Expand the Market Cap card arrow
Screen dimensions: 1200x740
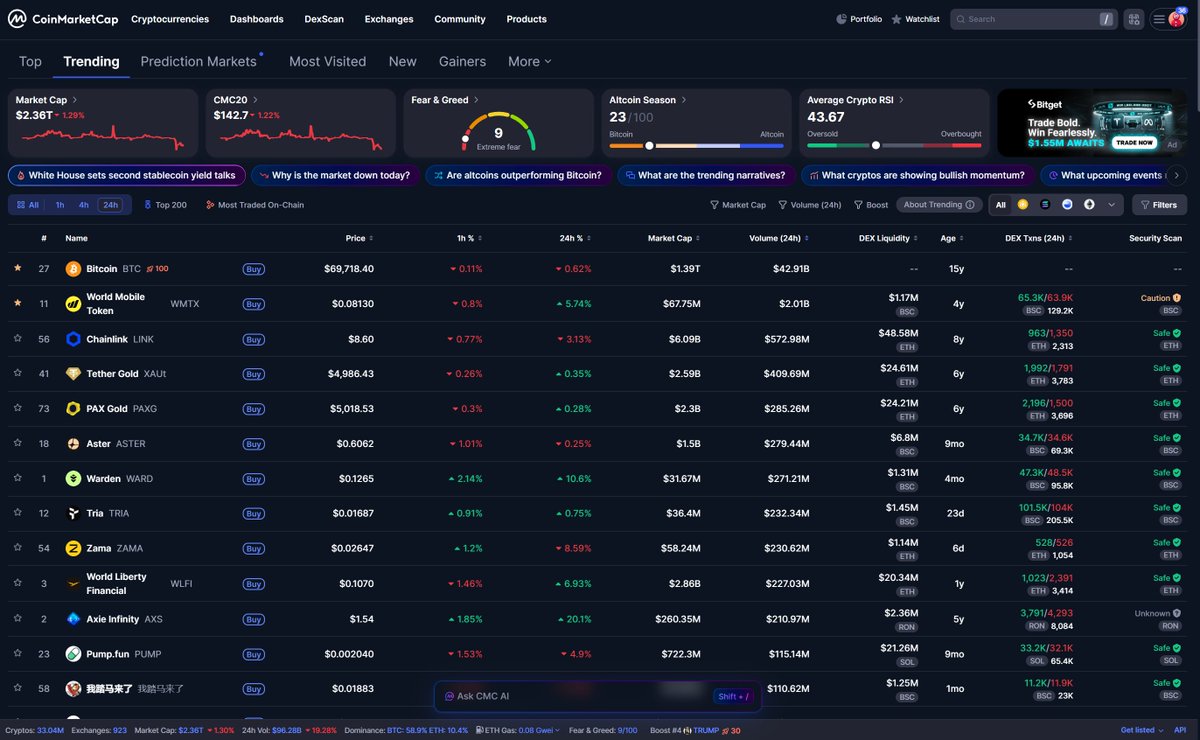(74, 100)
